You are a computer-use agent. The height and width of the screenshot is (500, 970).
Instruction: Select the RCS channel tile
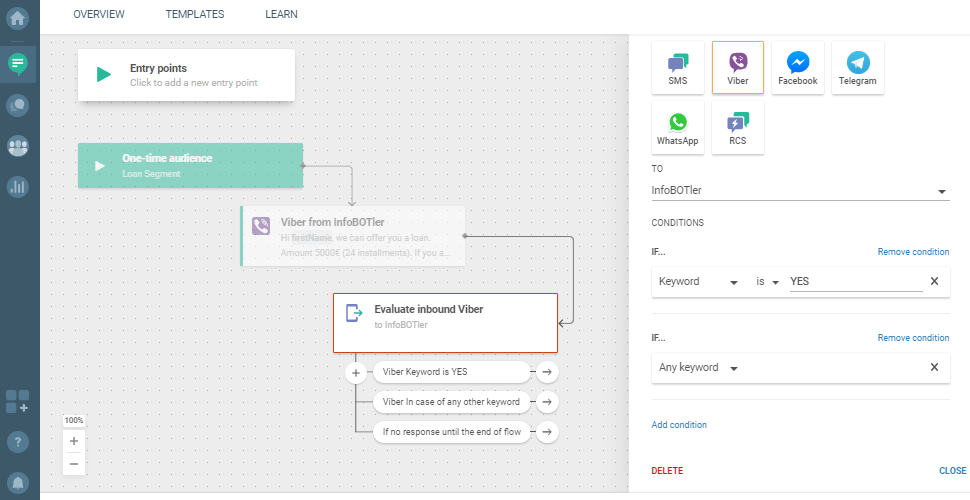pos(738,128)
